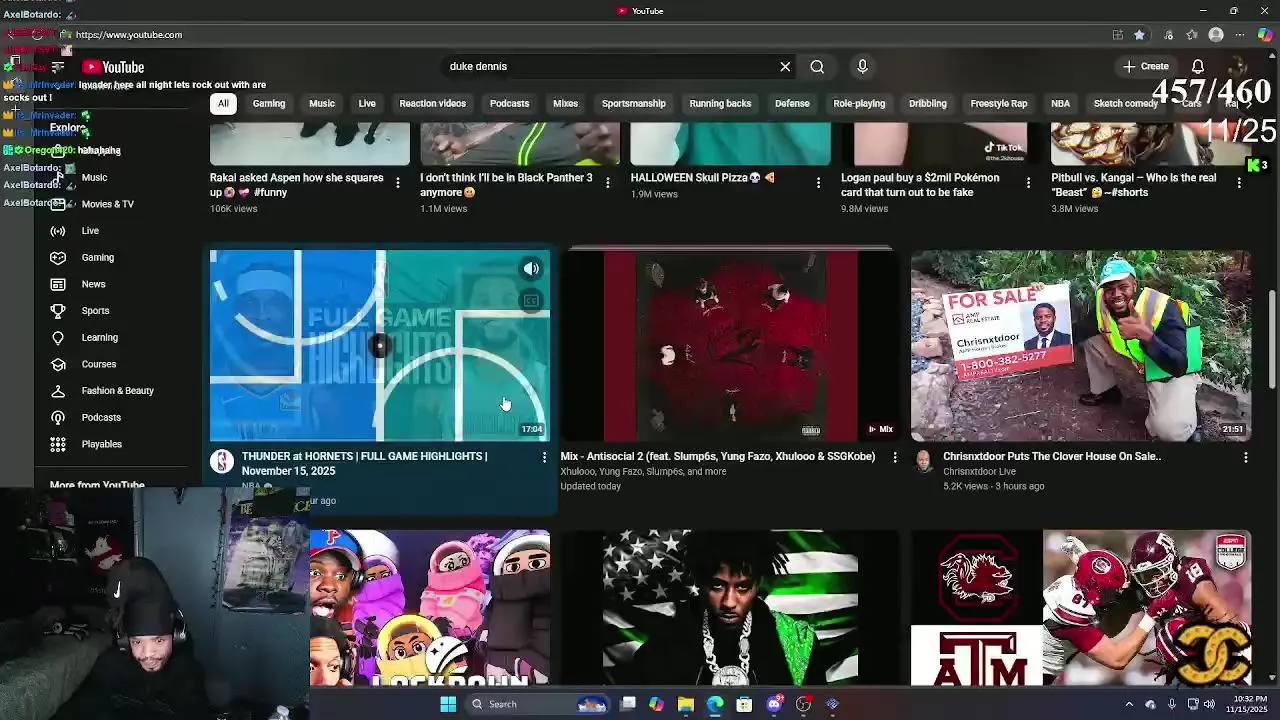Open the Chrisnxtdoor For Sale thumbnail
The image size is (1280, 720).
pyautogui.click(x=1081, y=345)
